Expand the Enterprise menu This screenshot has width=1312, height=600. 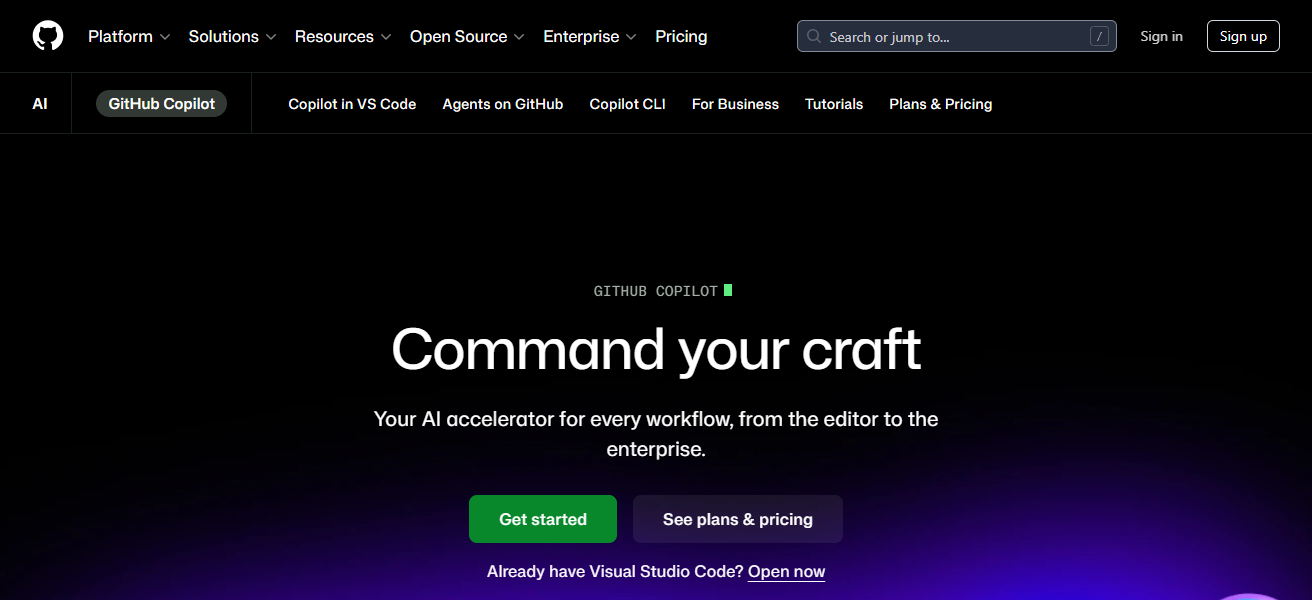click(x=590, y=36)
